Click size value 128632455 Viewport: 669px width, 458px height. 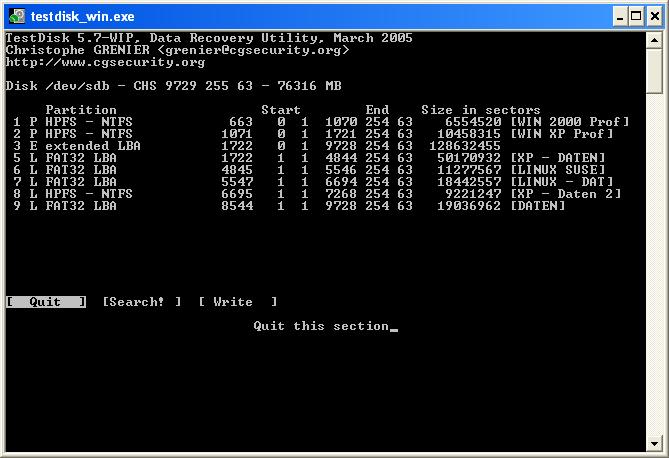tap(465, 146)
